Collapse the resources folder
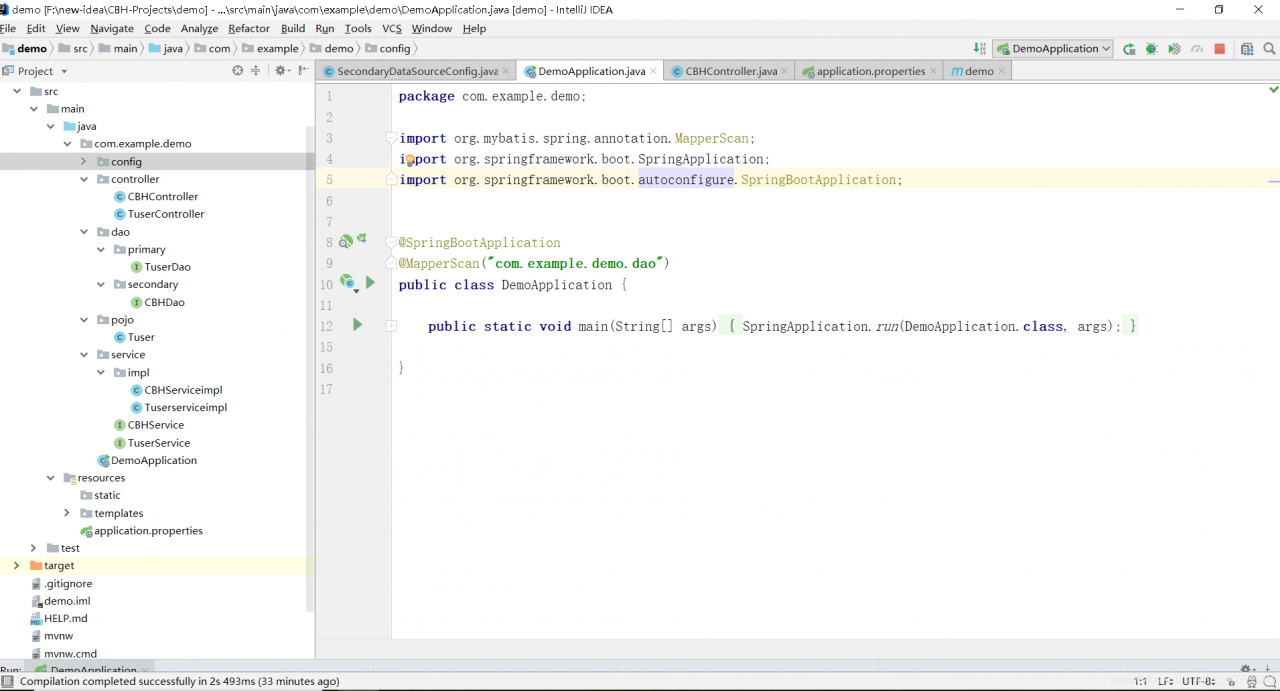 point(51,478)
